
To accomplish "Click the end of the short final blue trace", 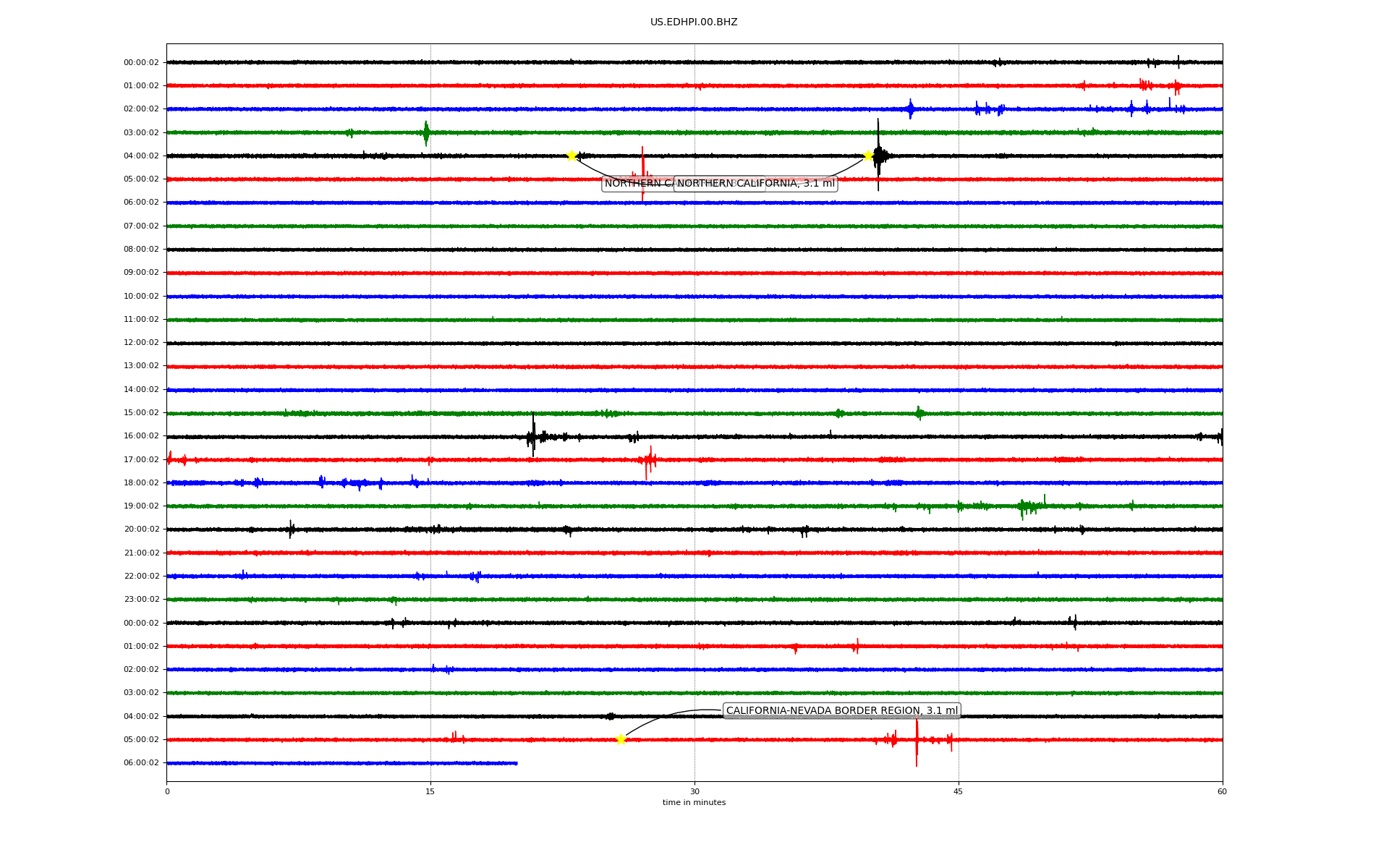I will coord(517,763).
